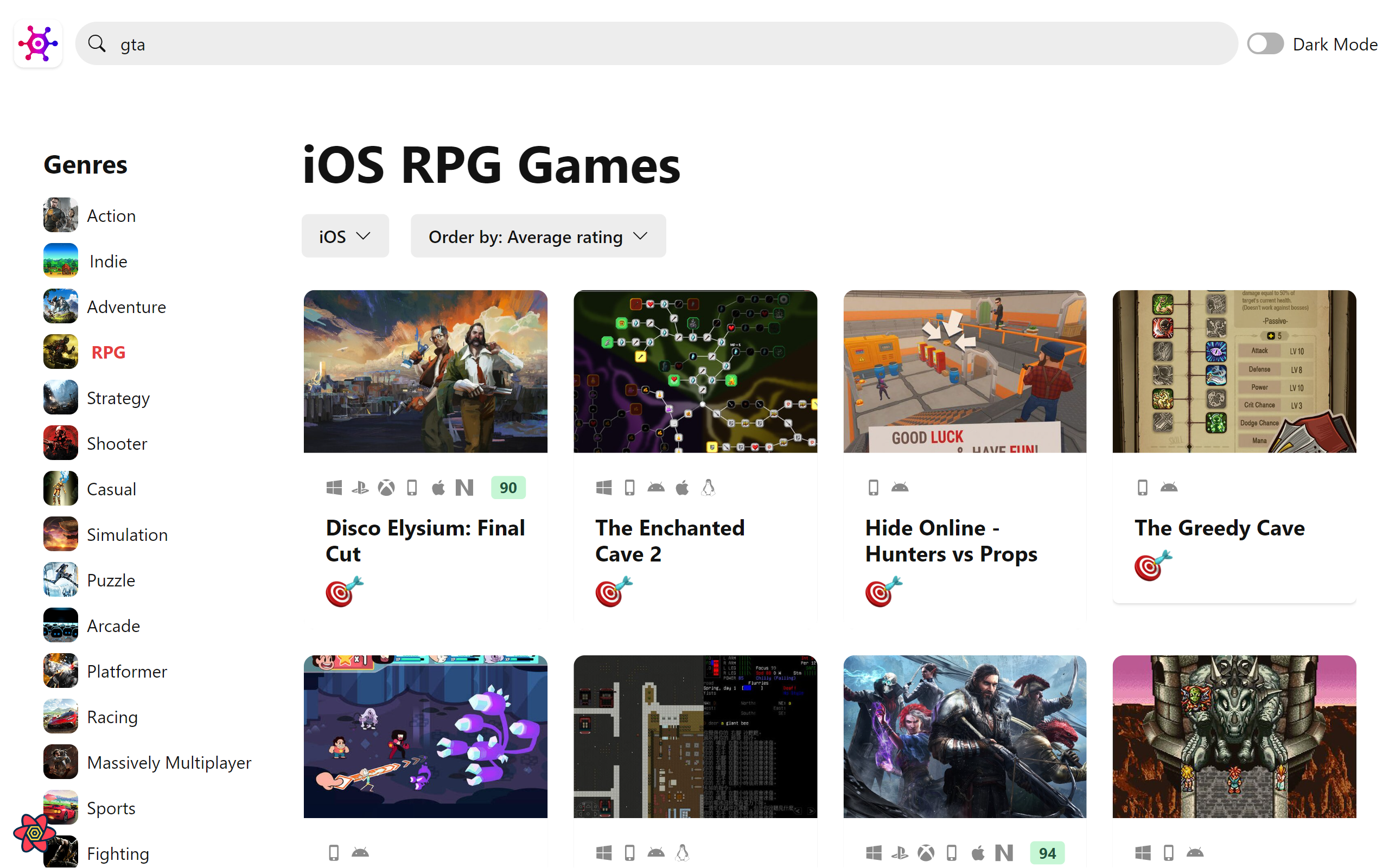This screenshot has width=1389, height=868.
Task: Click the Shooter genre thumbnail icon
Action: click(60, 443)
